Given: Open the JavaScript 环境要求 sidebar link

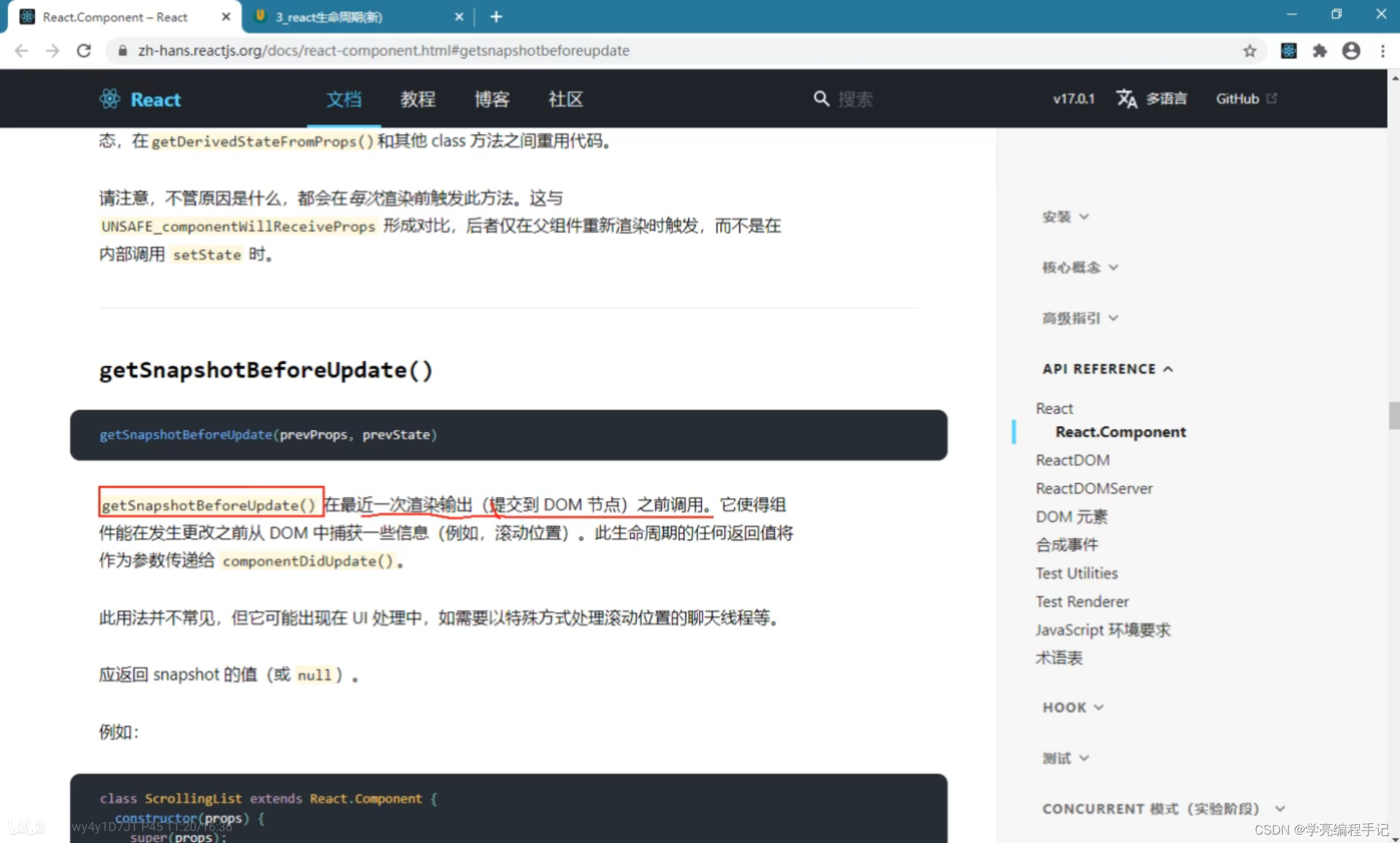Looking at the screenshot, I should (1103, 630).
